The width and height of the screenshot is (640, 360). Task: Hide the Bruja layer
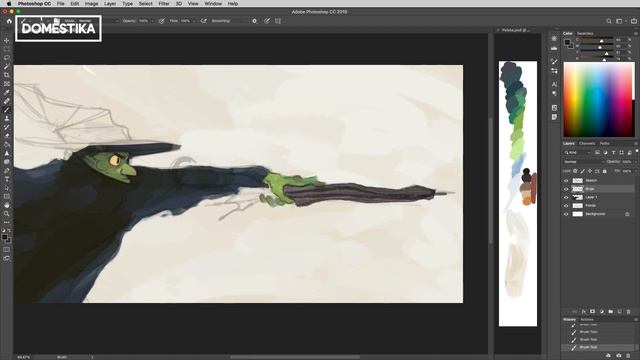566,189
